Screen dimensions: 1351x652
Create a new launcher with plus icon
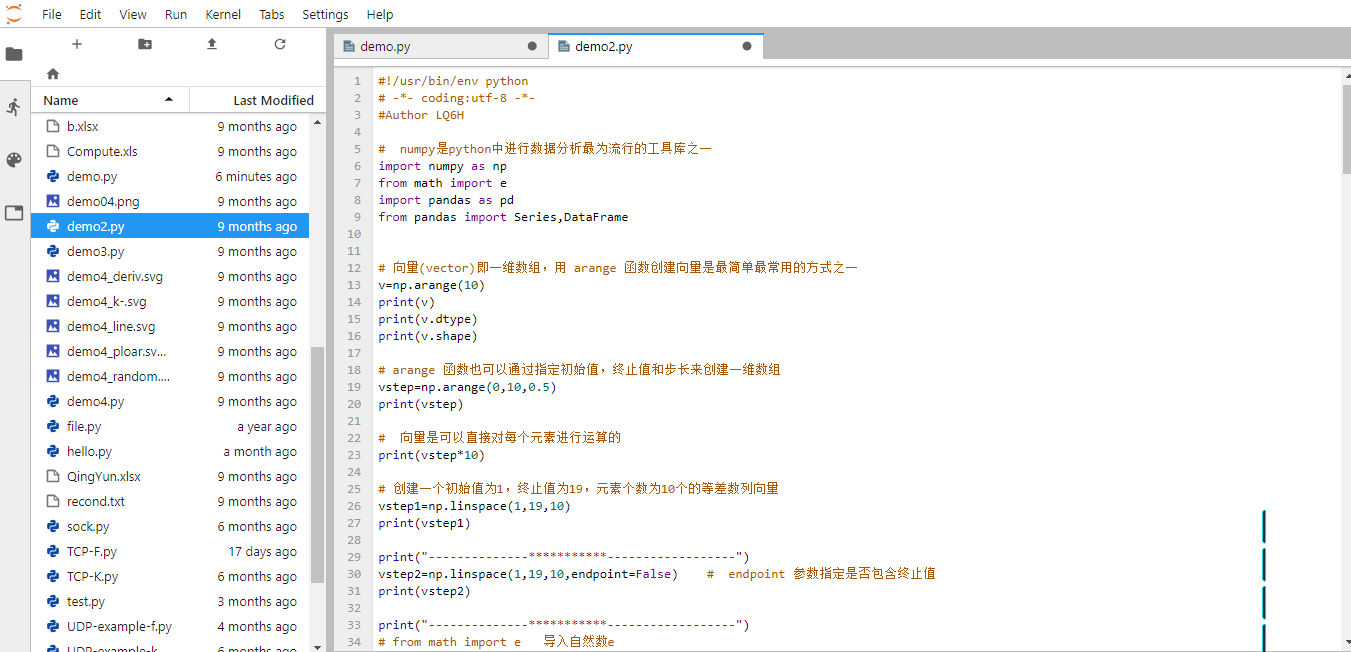pyautogui.click(x=77, y=44)
